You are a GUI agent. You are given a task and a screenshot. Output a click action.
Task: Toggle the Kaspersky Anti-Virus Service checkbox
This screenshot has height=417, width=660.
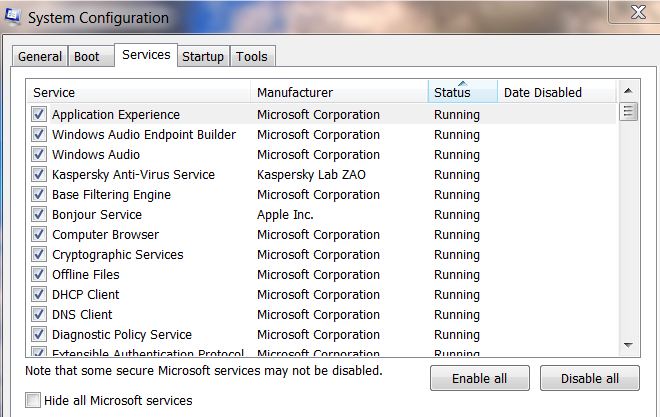(39, 175)
